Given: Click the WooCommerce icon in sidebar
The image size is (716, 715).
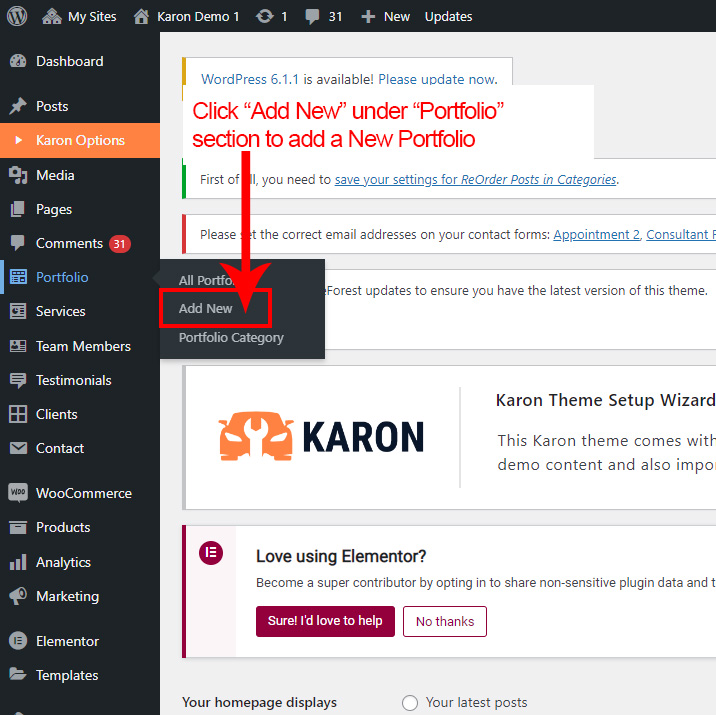Looking at the screenshot, I should [18, 493].
